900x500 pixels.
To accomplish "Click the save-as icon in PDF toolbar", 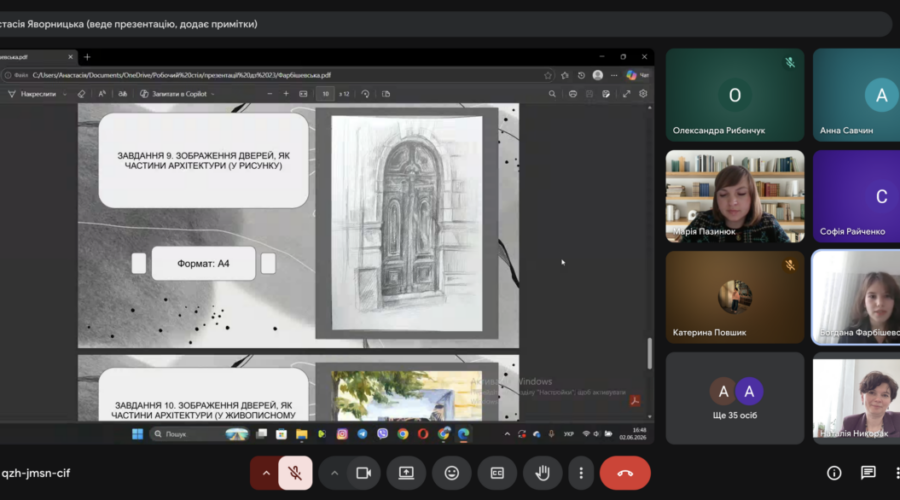I will pyautogui.click(x=606, y=94).
